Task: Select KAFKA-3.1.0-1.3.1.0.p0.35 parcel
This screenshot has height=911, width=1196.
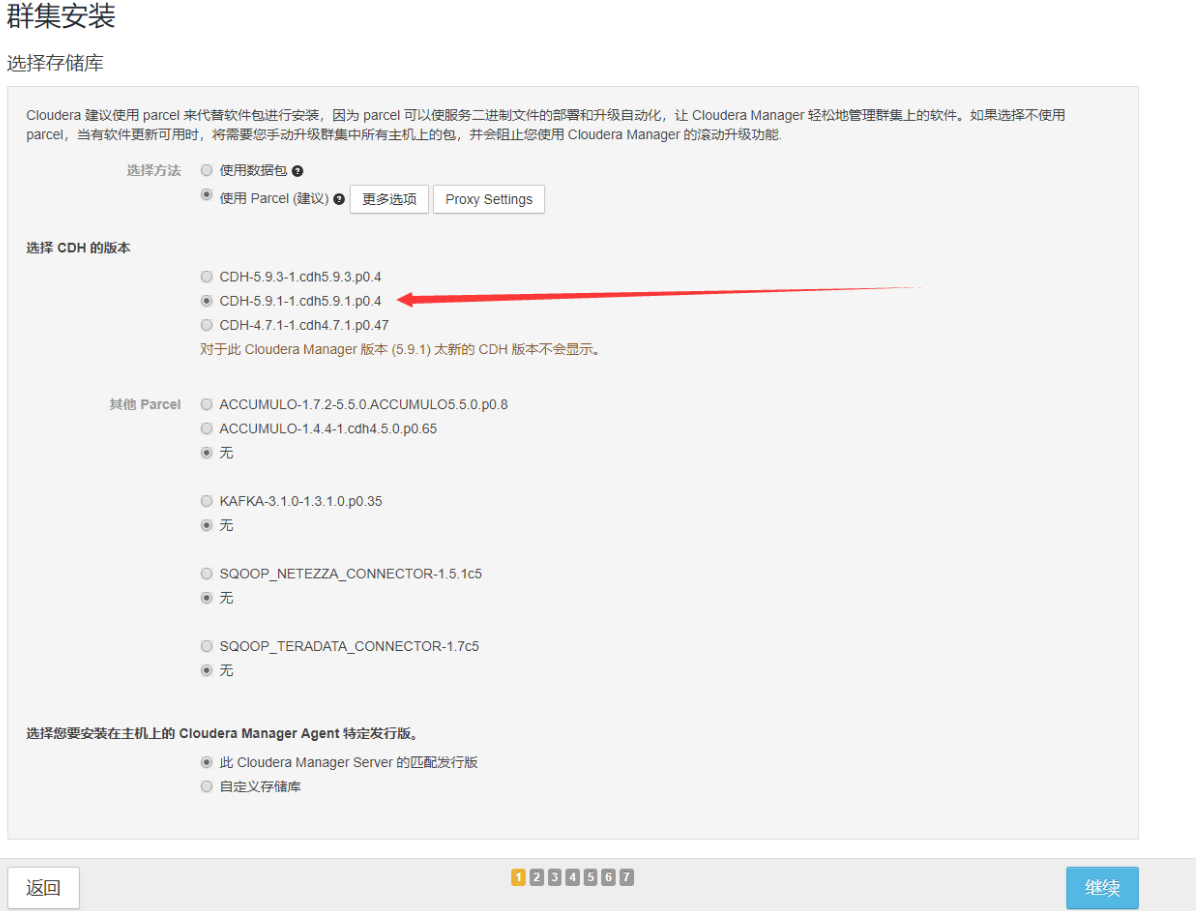Action: coord(206,501)
